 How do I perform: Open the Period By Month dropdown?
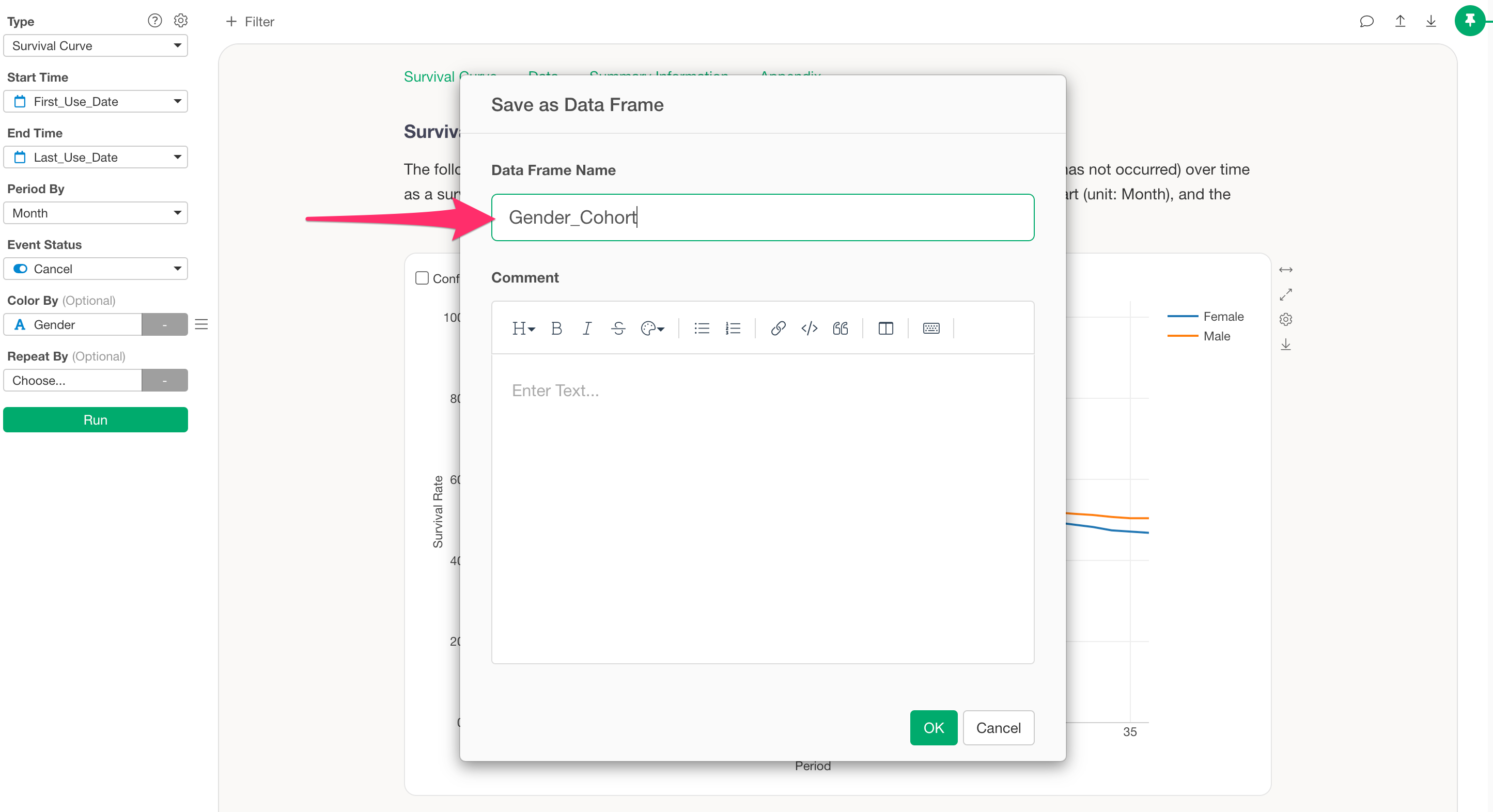tap(95, 213)
